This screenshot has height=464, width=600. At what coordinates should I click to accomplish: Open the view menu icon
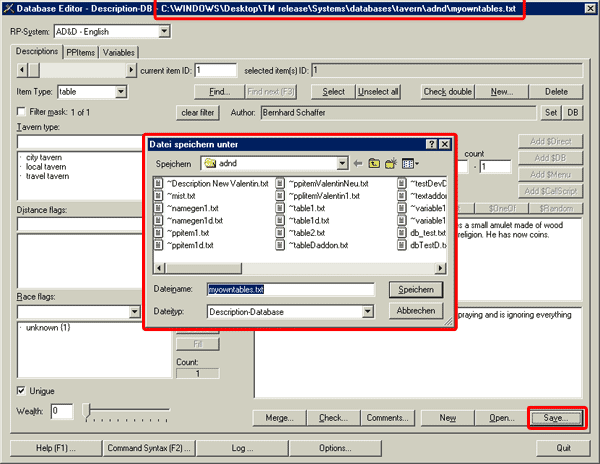coord(410,163)
